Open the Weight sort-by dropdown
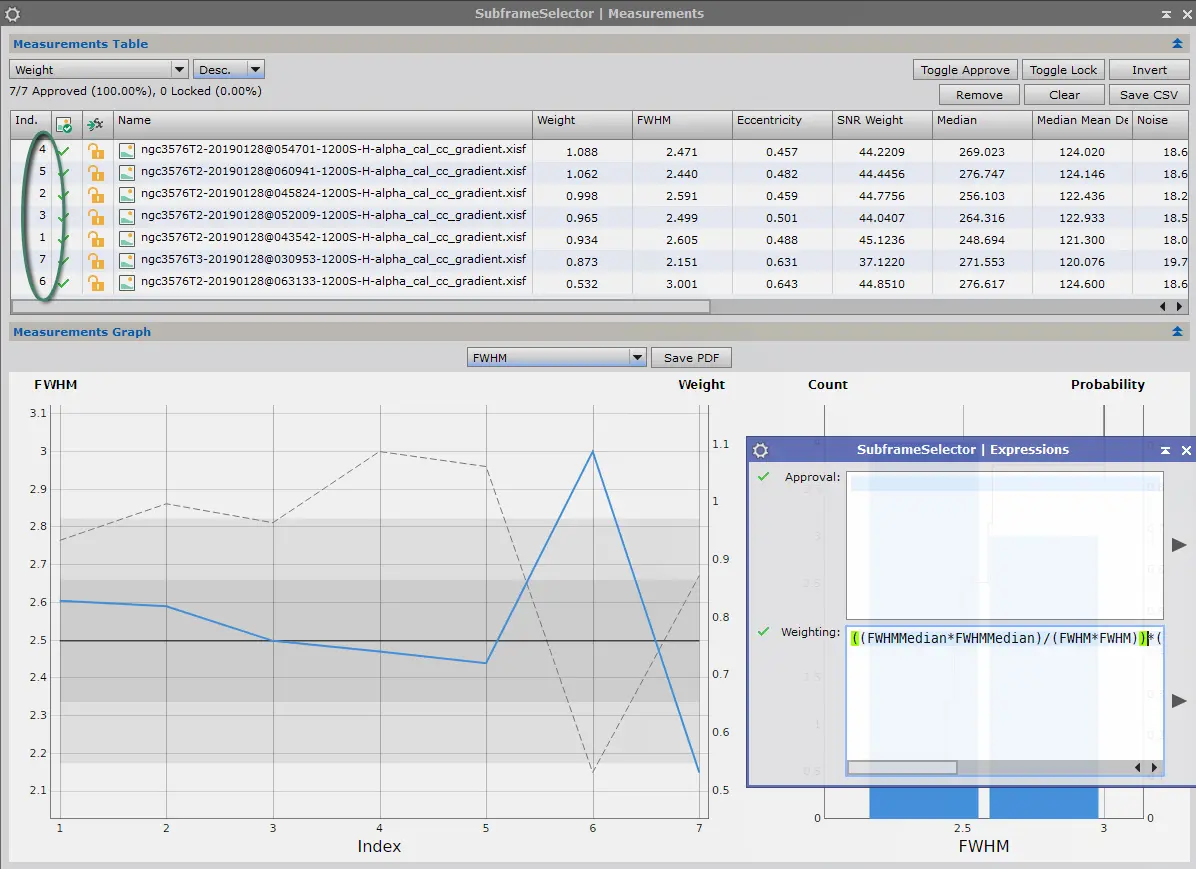The width and height of the screenshot is (1196, 869). pyautogui.click(x=98, y=69)
